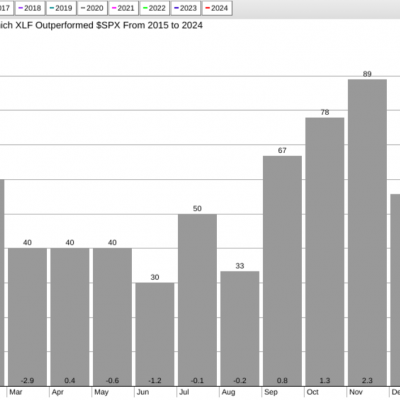This screenshot has width=400, height=400.
Task: Click the 67 value above September bar
Action: [282, 150]
